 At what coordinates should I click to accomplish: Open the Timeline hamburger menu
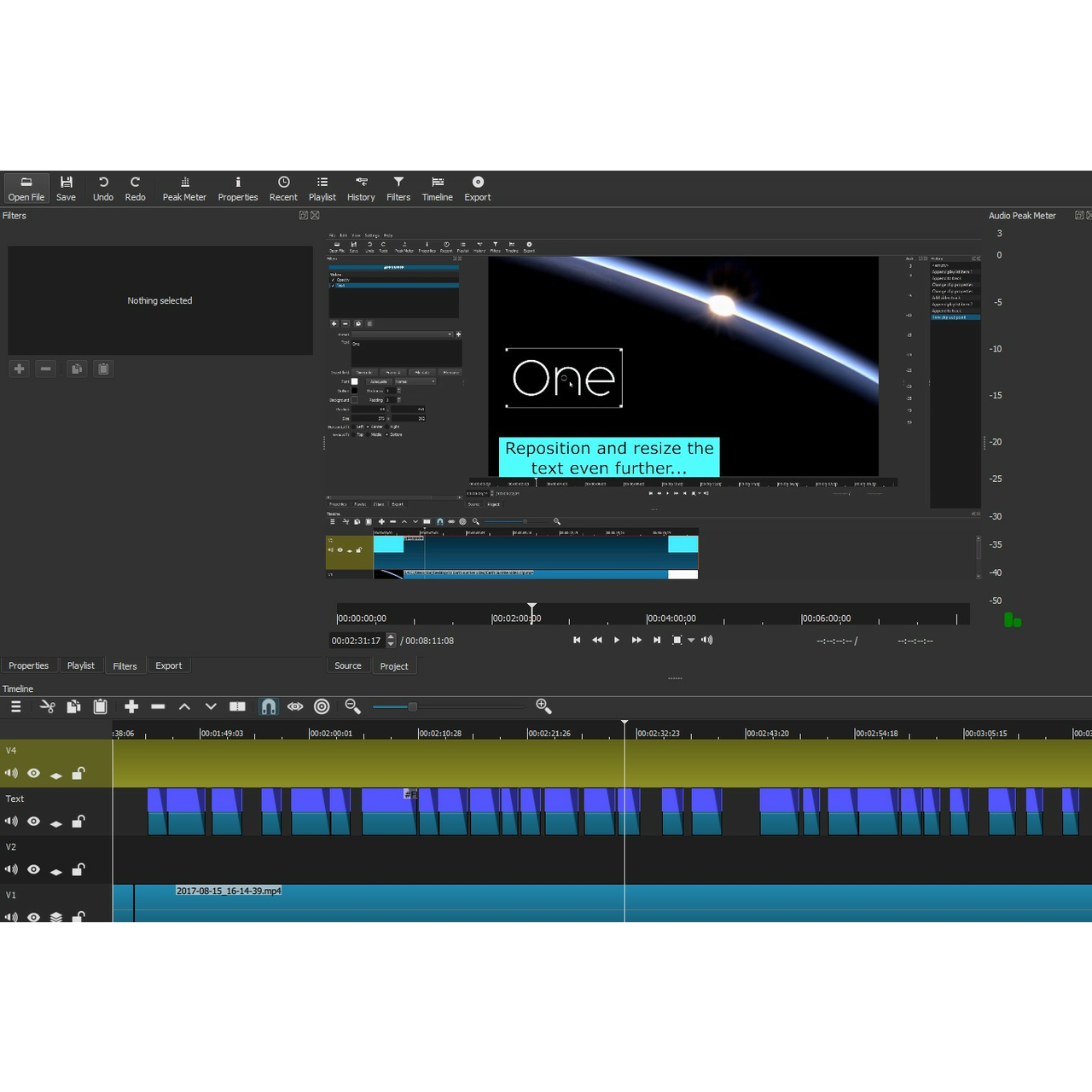tap(15, 706)
